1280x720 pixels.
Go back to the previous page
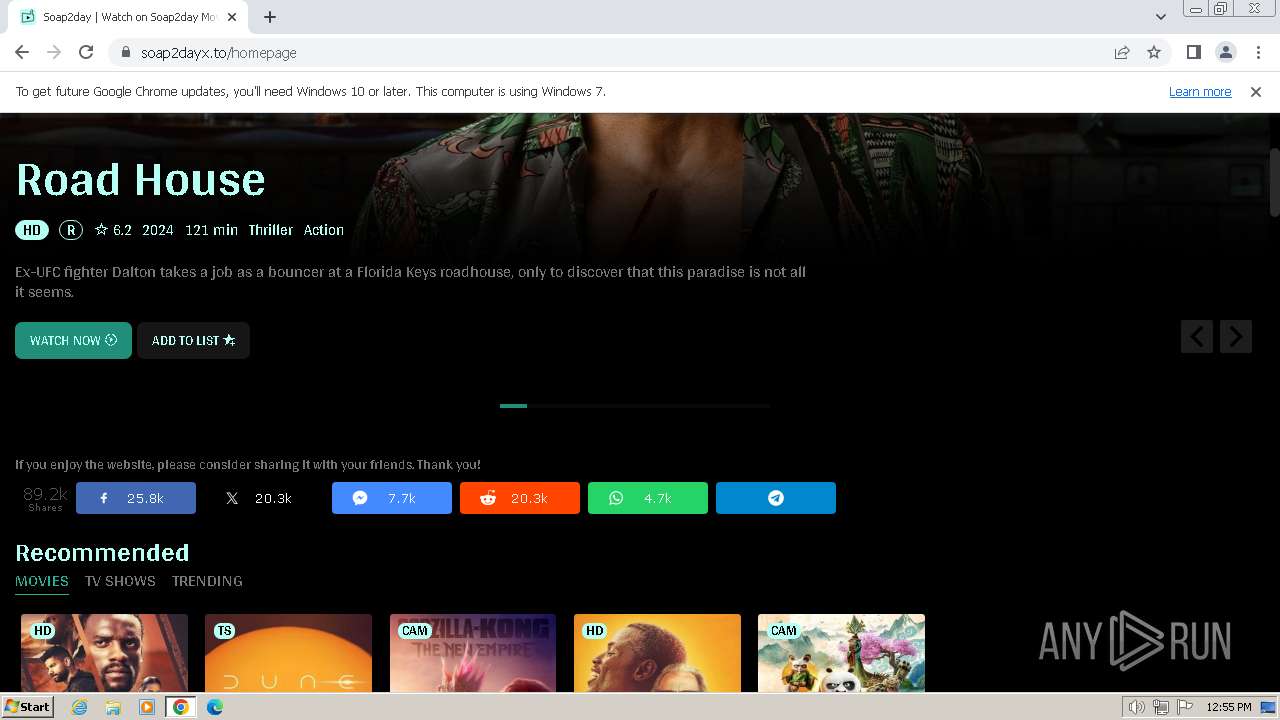[22, 53]
